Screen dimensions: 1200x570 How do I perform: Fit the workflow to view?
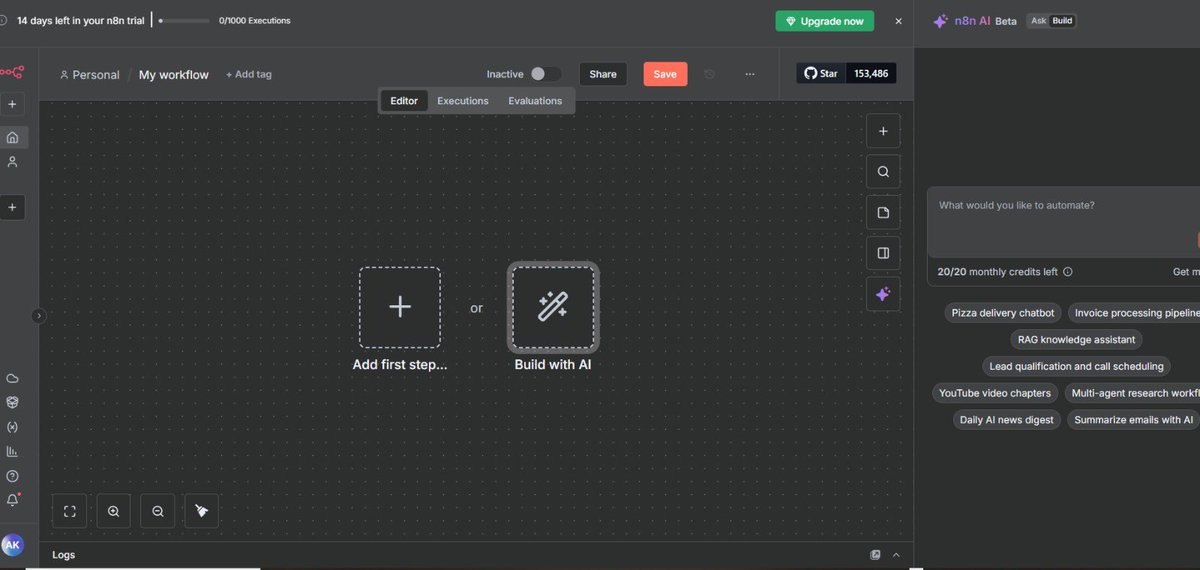(x=70, y=511)
